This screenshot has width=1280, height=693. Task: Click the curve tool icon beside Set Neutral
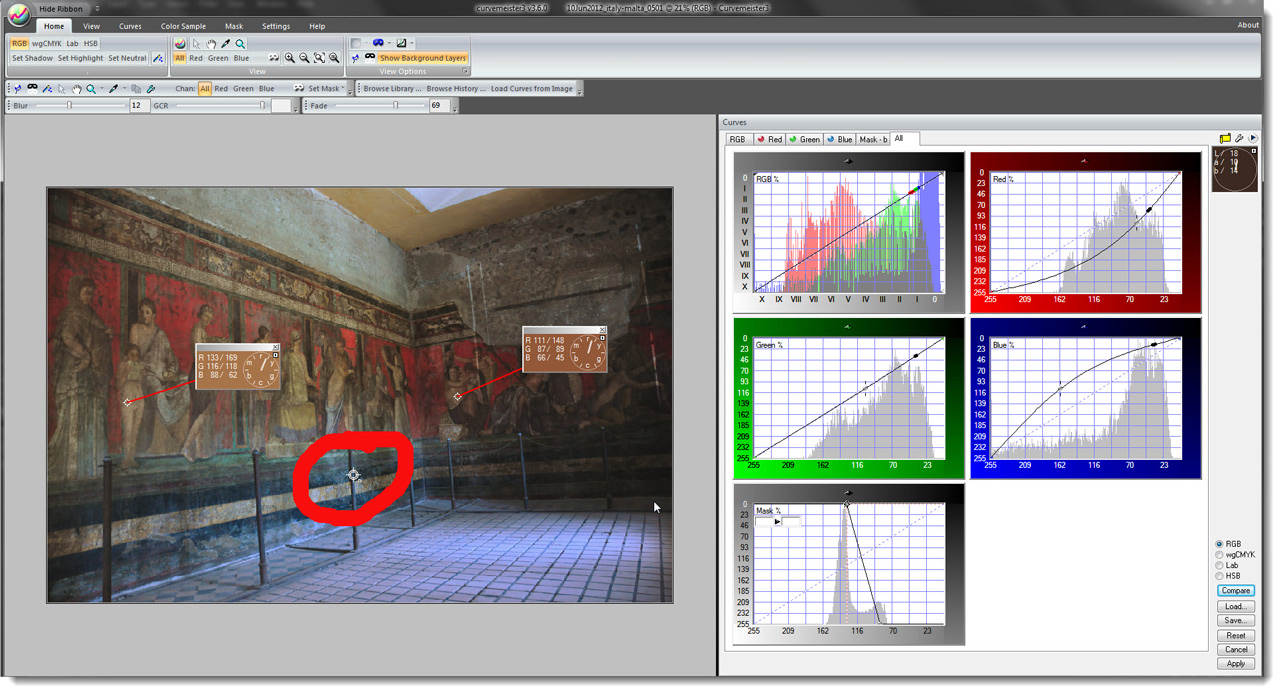[158, 58]
